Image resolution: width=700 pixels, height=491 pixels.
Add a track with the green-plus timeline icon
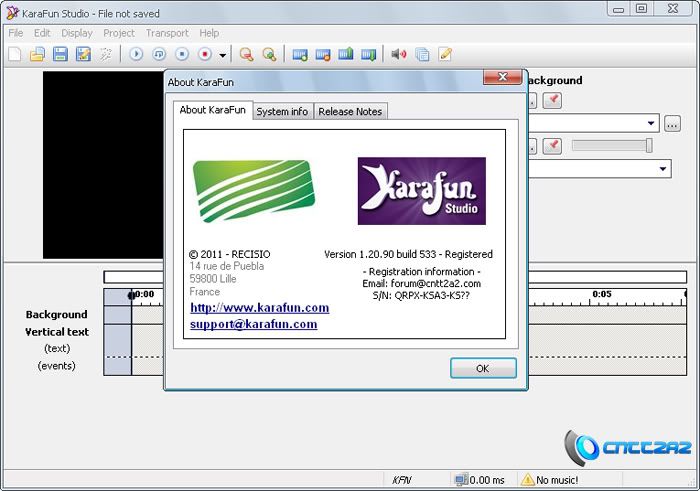300,55
